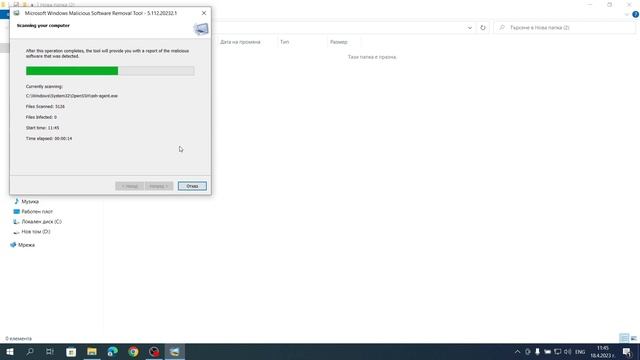Launch Microsoft Edge from the taskbar
This screenshot has height=360, width=640.
(x=113, y=352)
